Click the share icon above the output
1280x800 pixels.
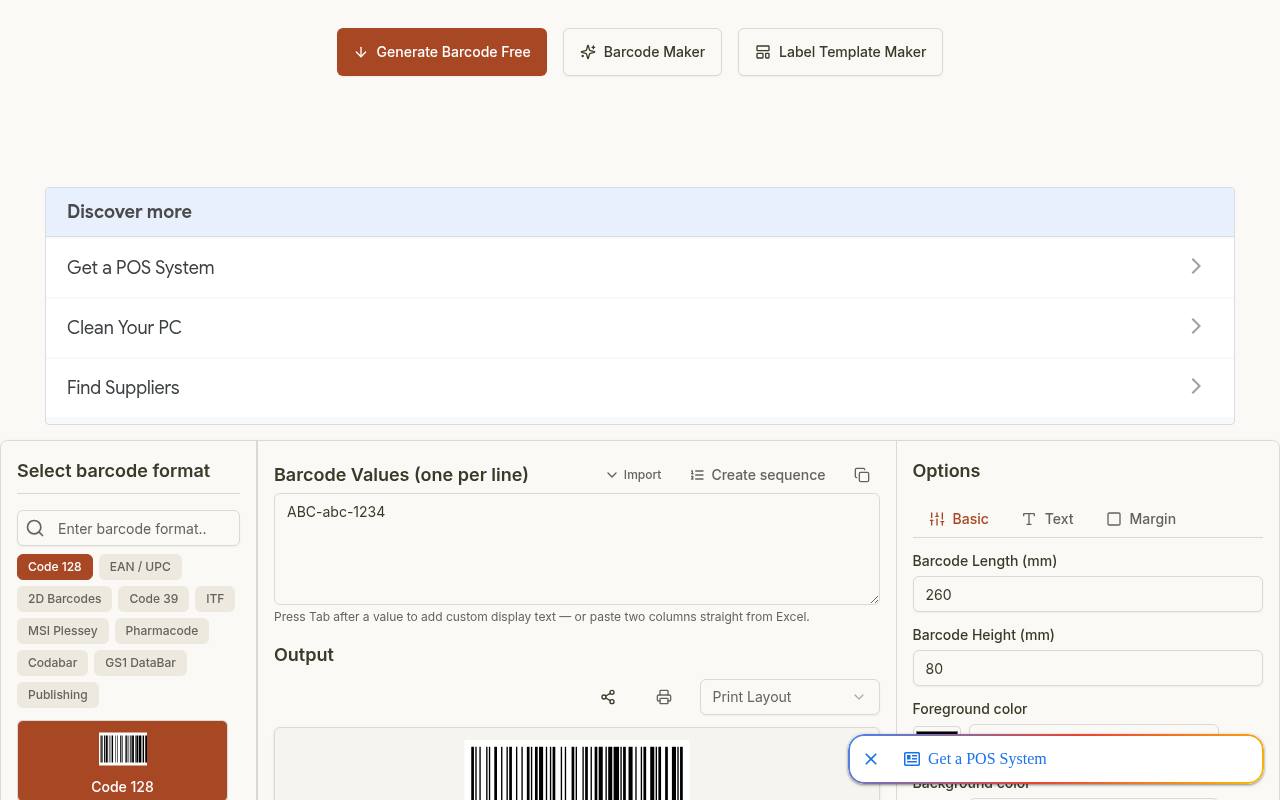click(x=608, y=697)
